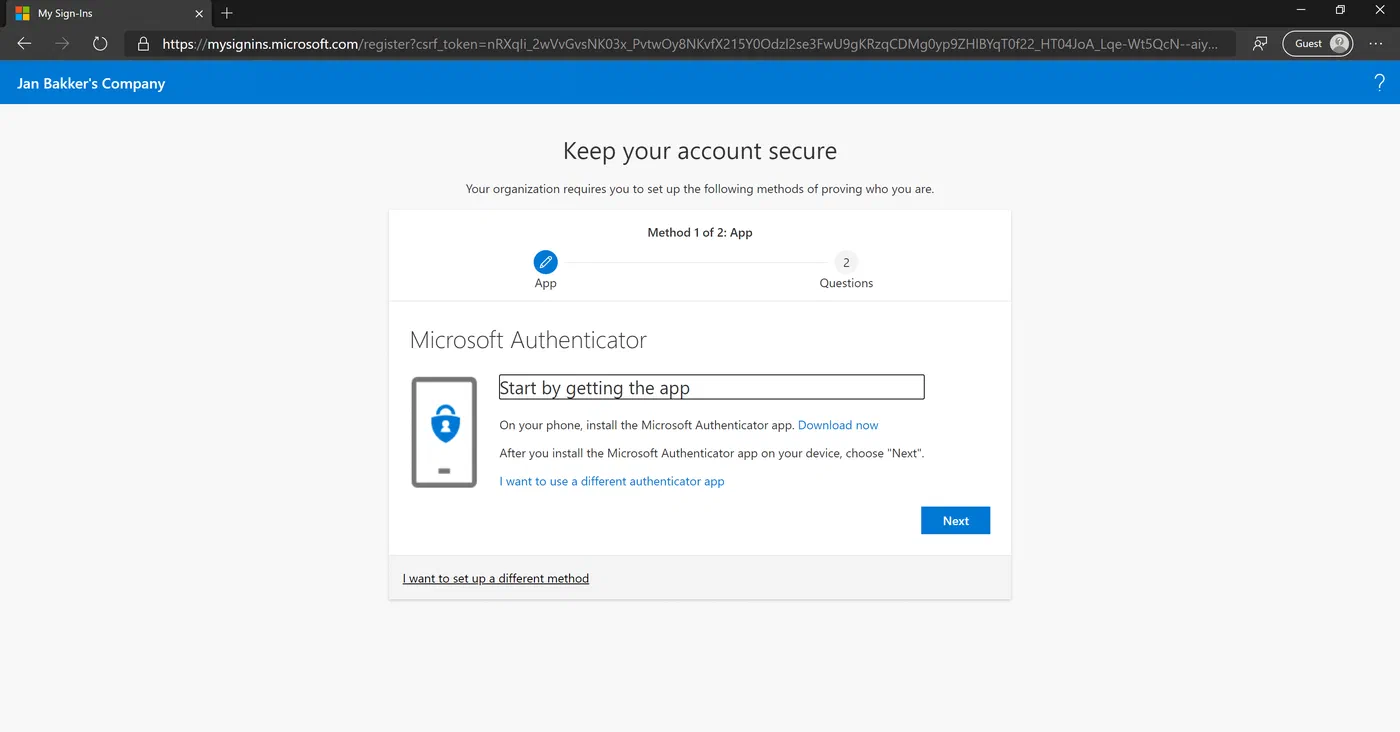Open a new browser tab

coord(227,14)
